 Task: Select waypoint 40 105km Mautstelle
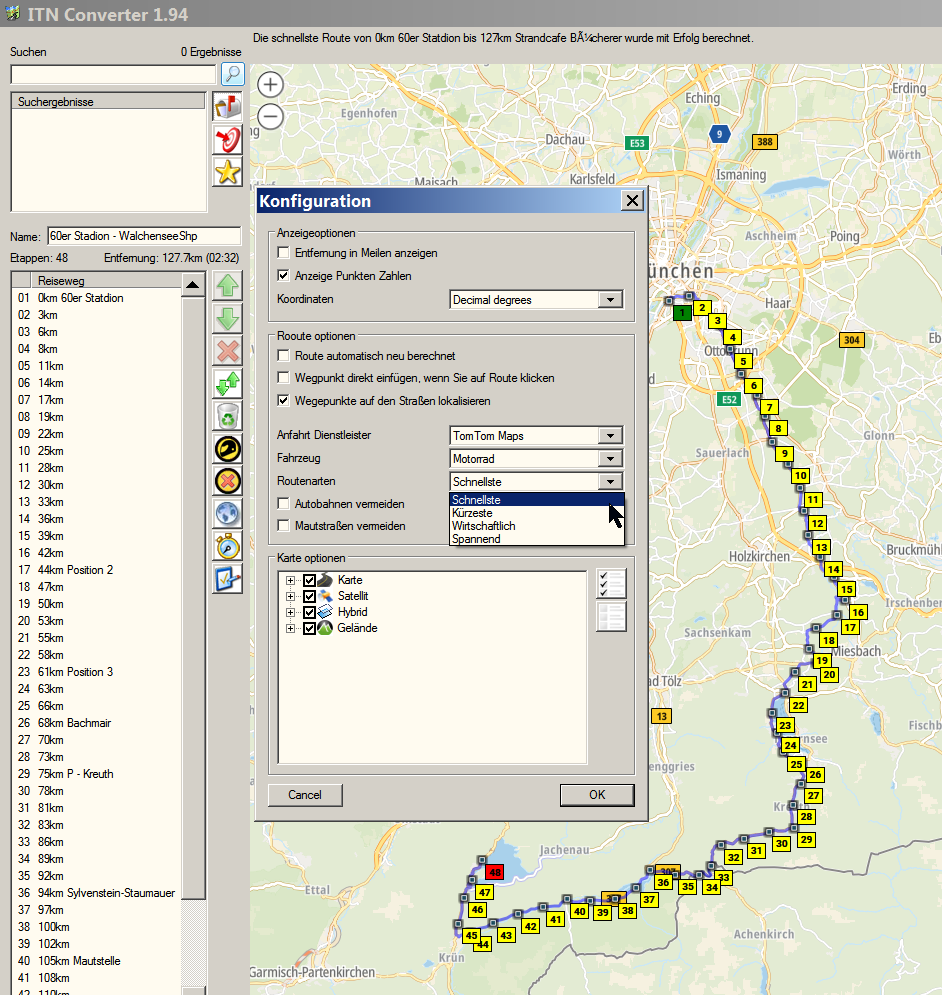[x=96, y=961]
